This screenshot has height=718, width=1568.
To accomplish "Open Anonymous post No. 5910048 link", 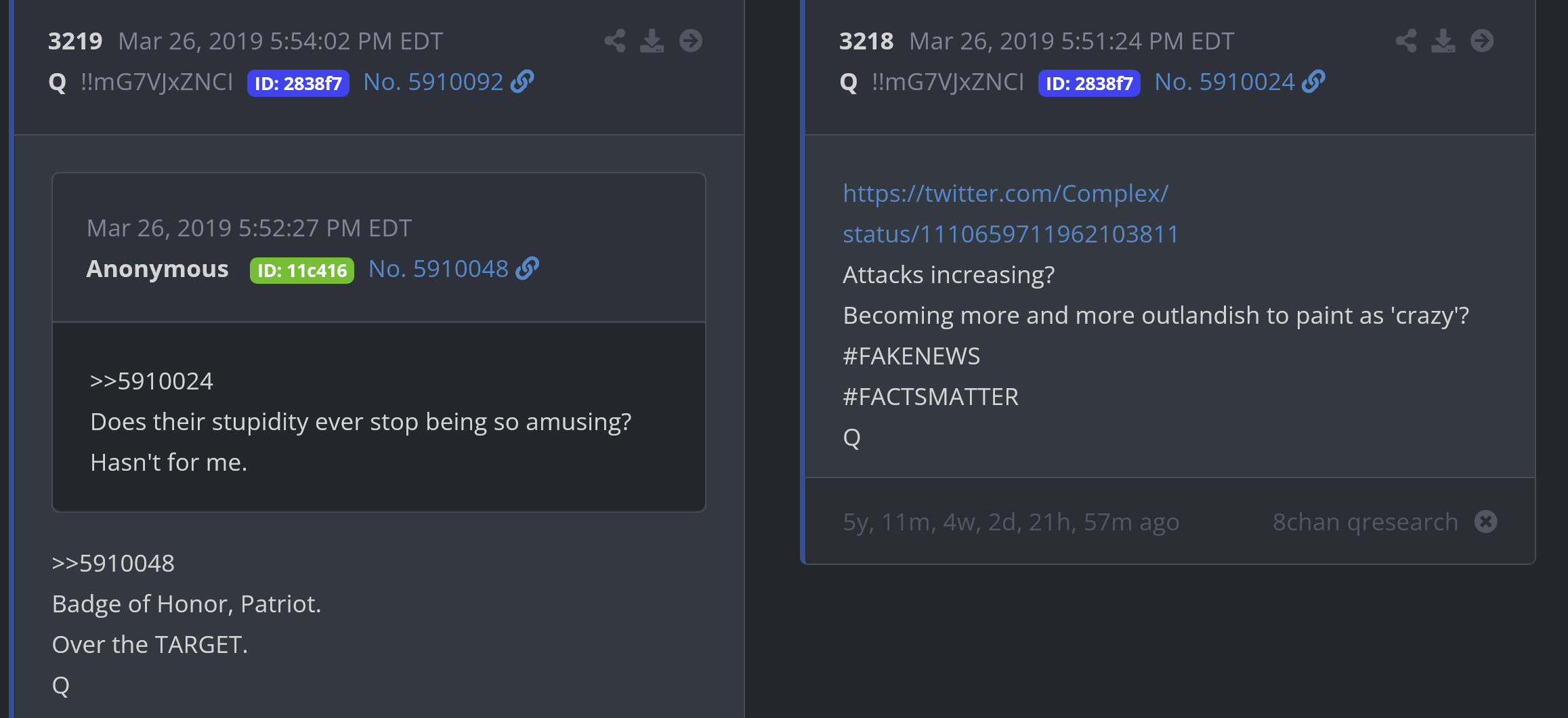I will tap(438, 269).
